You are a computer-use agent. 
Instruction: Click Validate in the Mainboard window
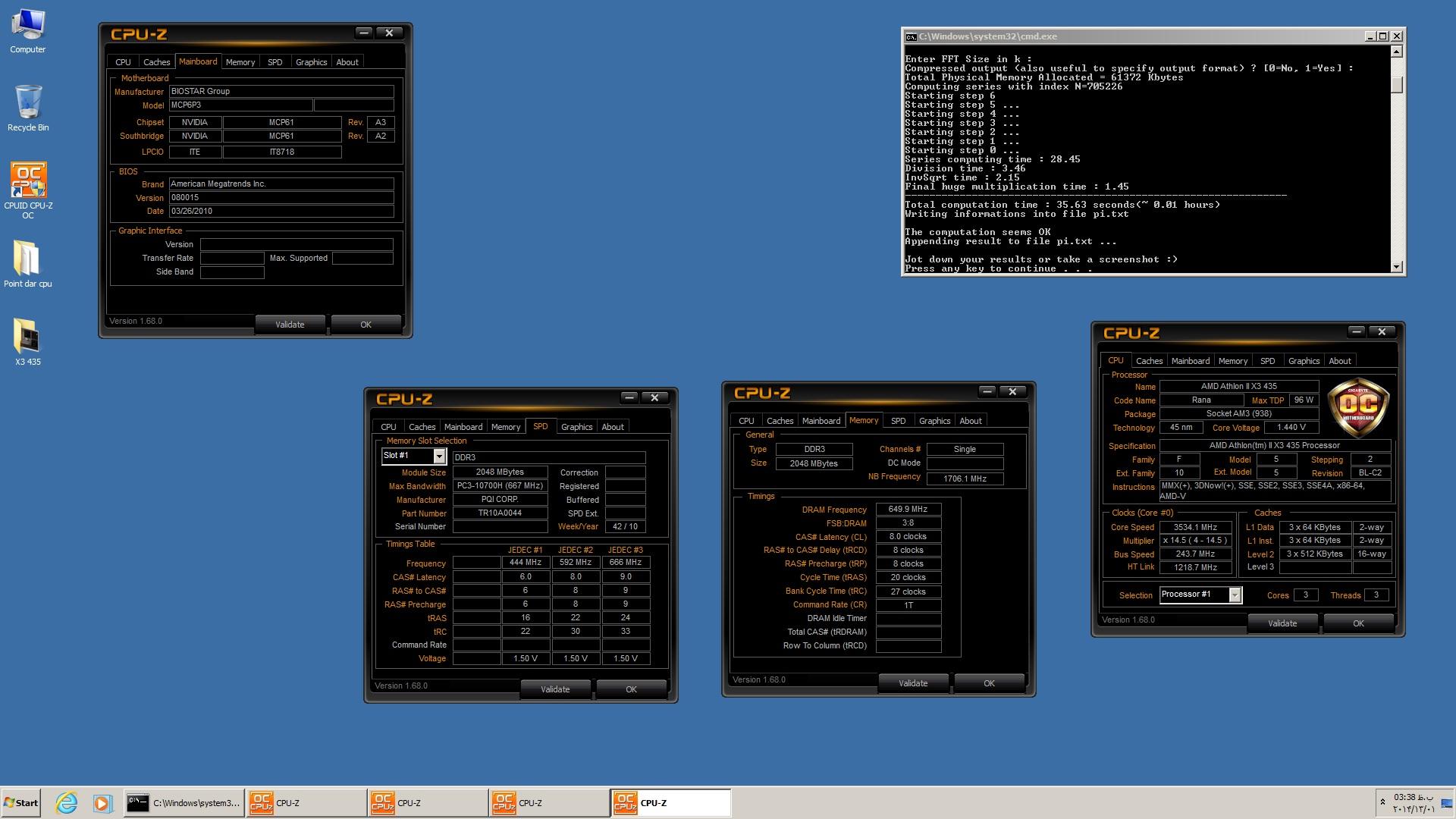(x=290, y=325)
